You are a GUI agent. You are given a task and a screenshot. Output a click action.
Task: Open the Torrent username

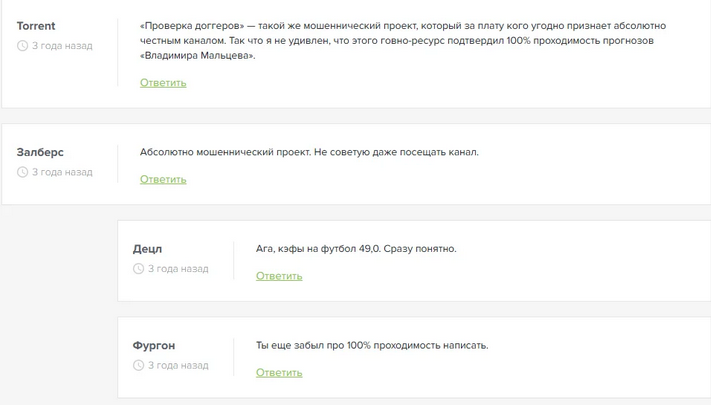[x=36, y=26]
